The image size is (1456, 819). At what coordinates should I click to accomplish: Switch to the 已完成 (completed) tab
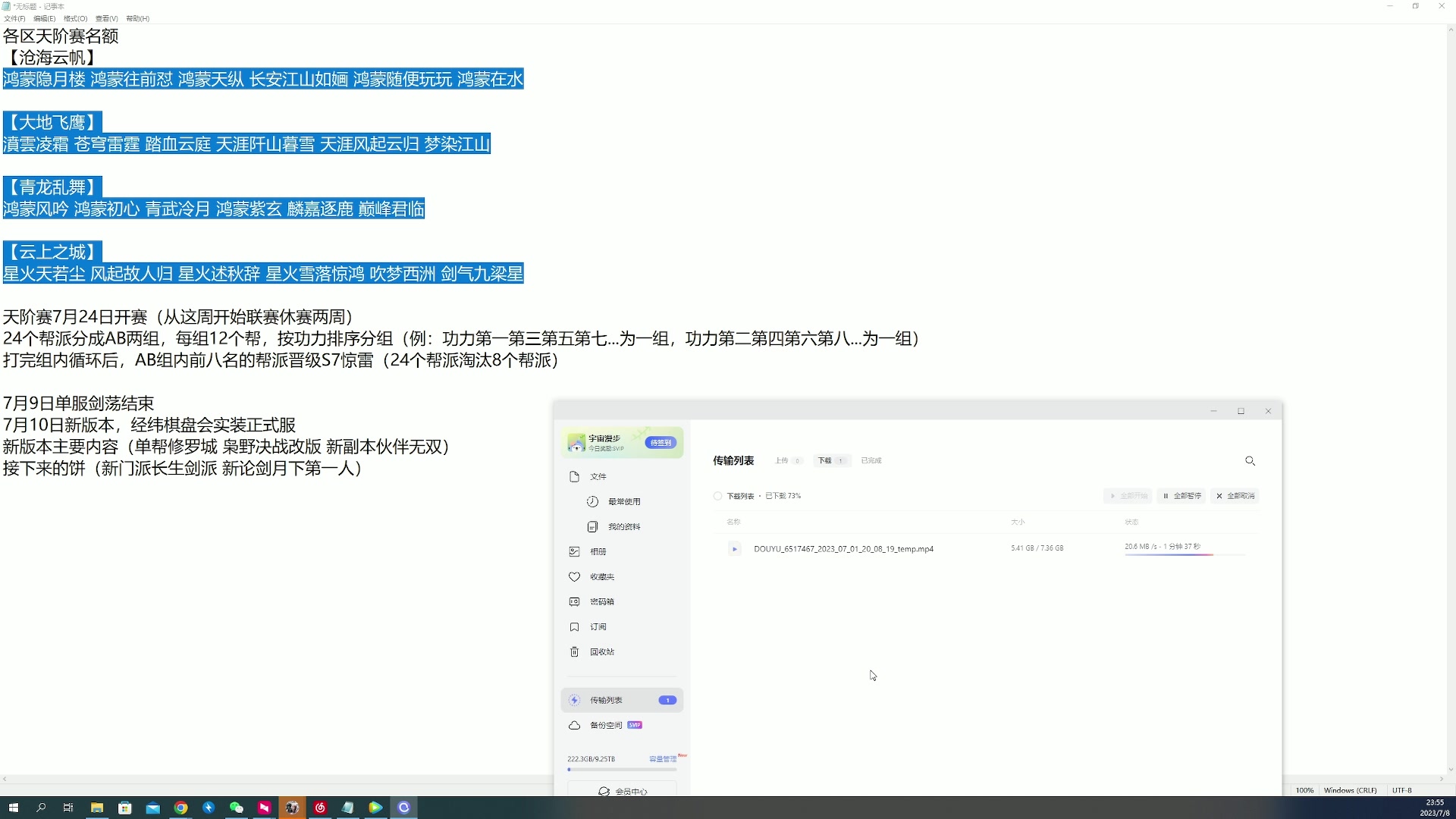[871, 460]
